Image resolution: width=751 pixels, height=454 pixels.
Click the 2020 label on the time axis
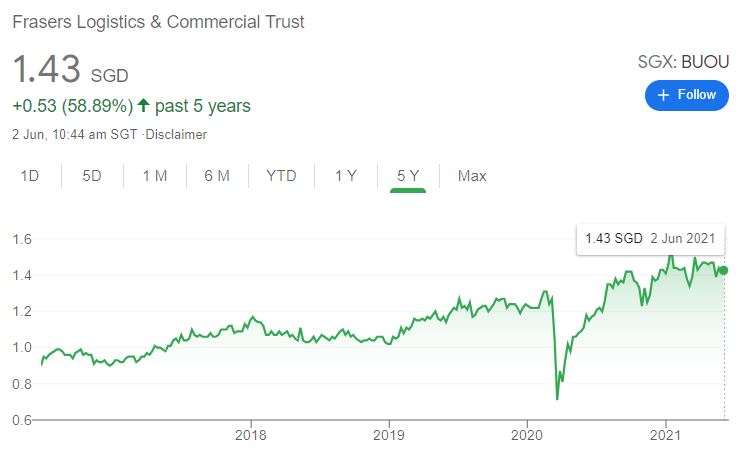pyautogui.click(x=527, y=435)
